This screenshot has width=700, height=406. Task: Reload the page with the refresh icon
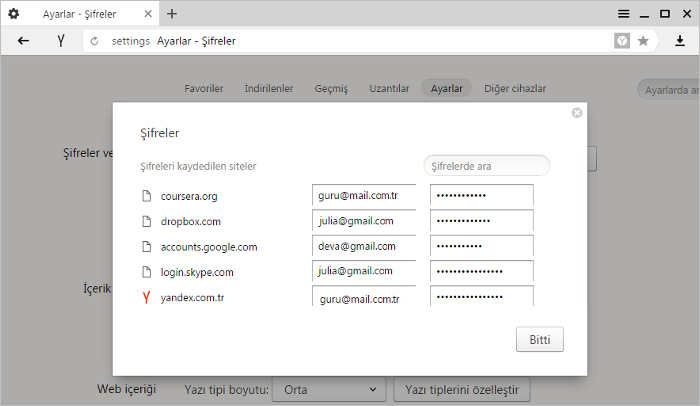[x=94, y=41]
